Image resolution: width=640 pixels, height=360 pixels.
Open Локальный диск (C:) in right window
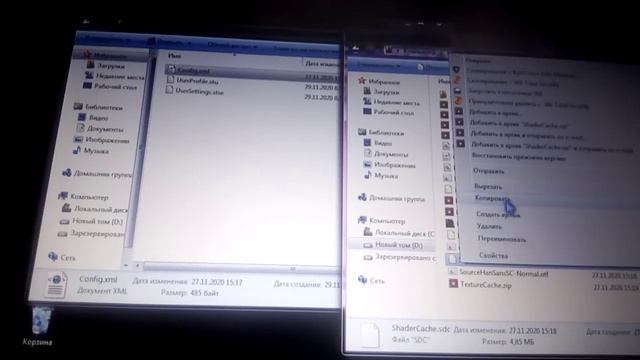click(x=399, y=233)
